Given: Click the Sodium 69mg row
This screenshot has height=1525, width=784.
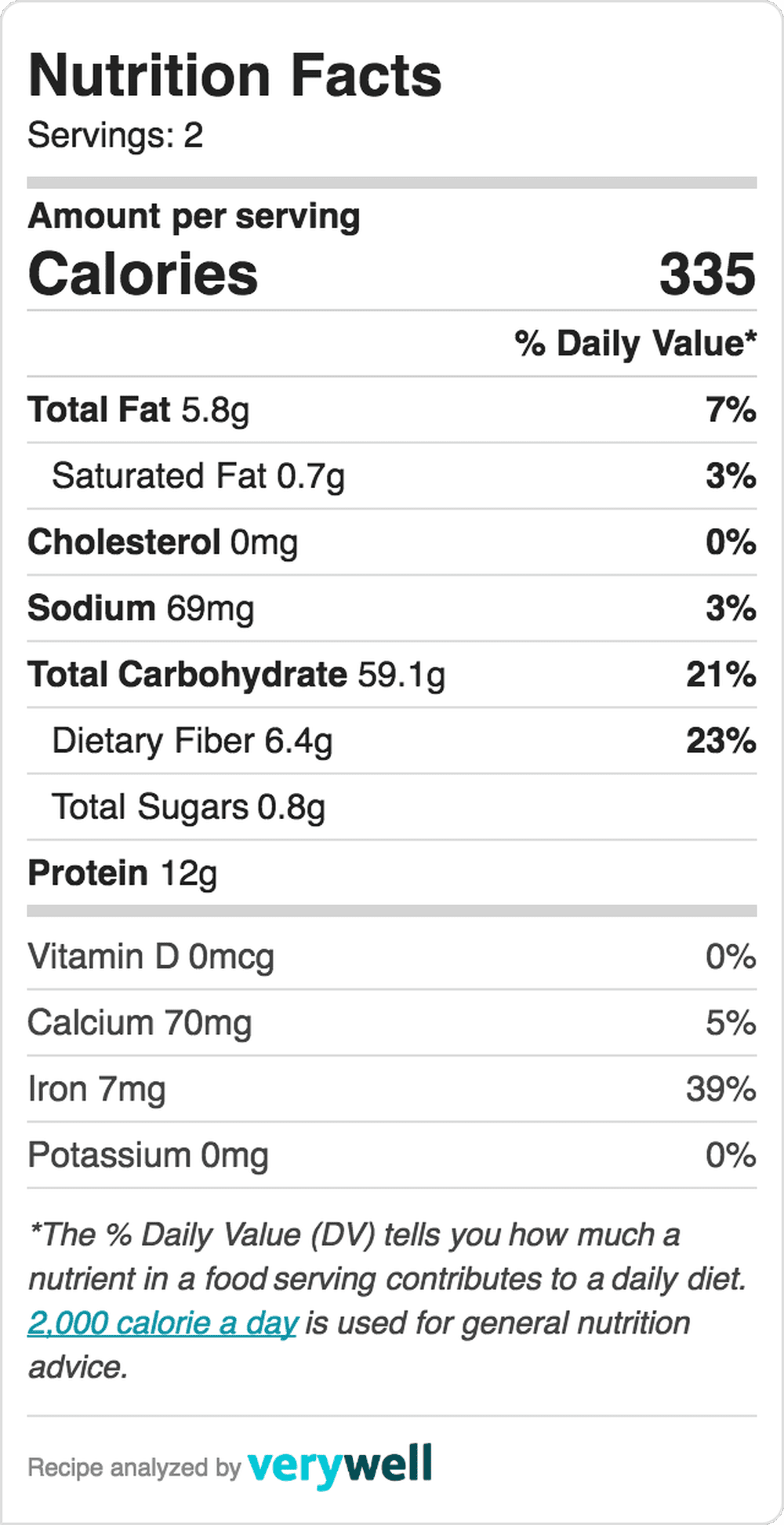Looking at the screenshot, I should pos(392,609).
